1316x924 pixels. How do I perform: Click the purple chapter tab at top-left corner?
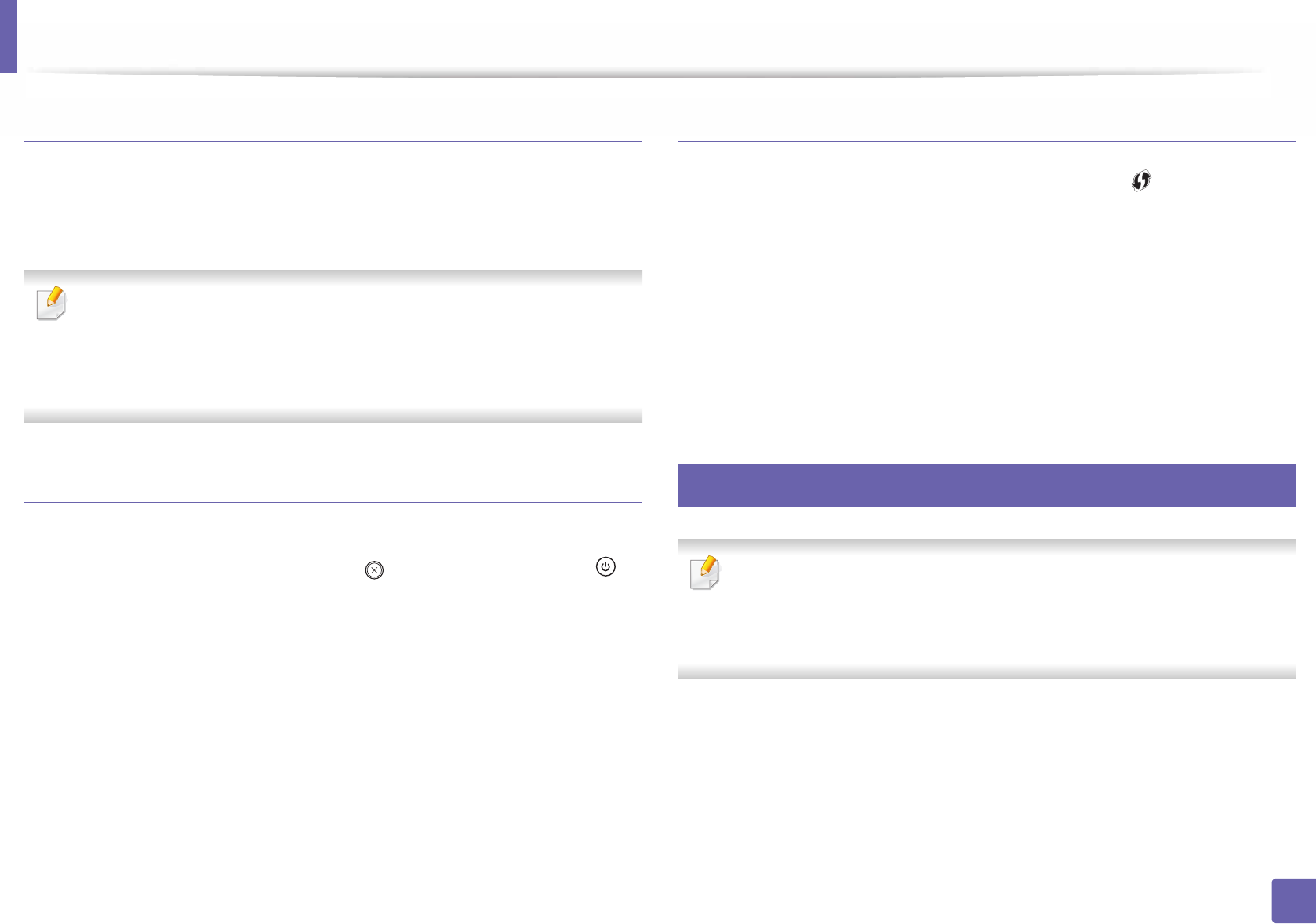coord(8,36)
